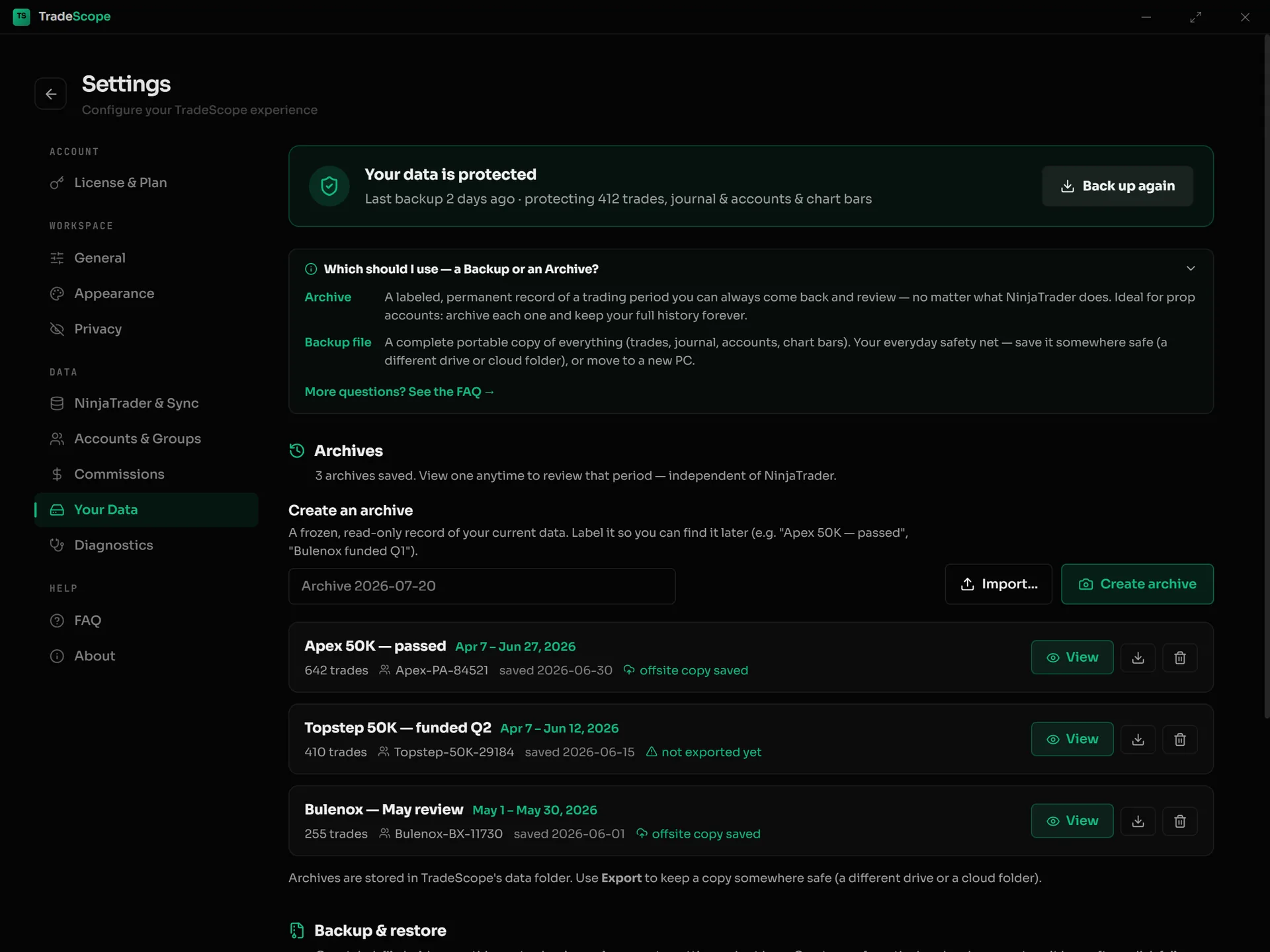Click the shield protection status icon
The height and width of the screenshot is (952, 1270).
(329, 186)
